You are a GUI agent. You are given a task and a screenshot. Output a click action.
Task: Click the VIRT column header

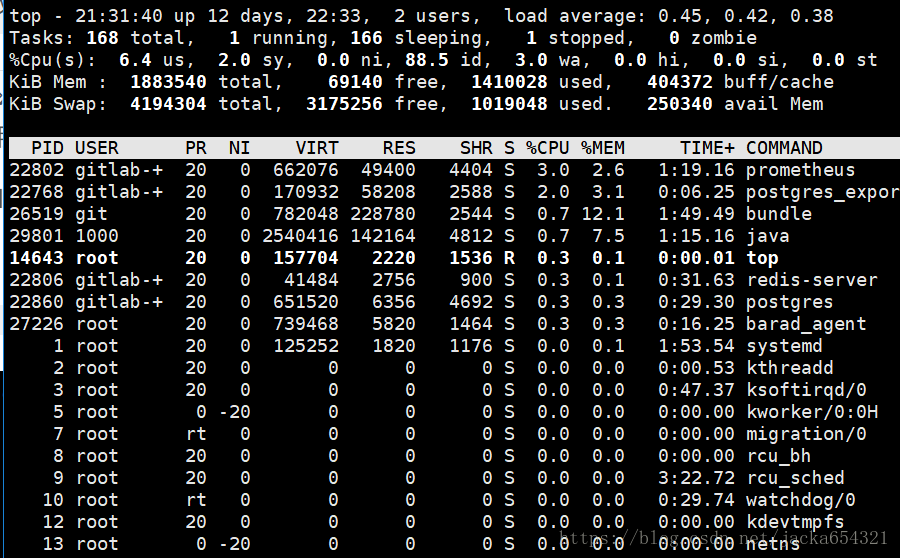tap(317, 148)
